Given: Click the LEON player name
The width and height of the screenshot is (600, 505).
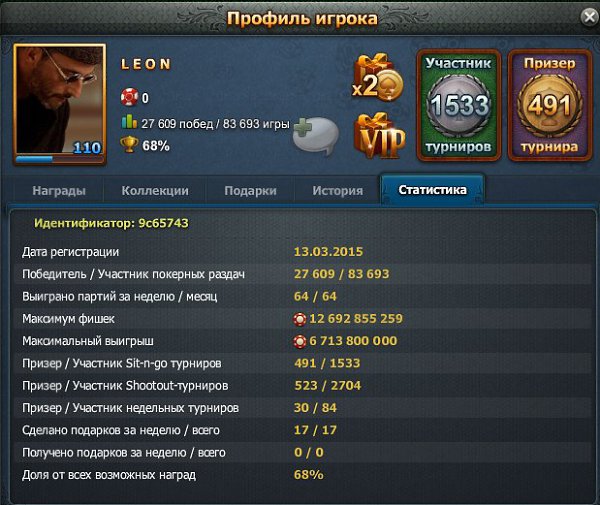Looking at the screenshot, I should (x=146, y=64).
